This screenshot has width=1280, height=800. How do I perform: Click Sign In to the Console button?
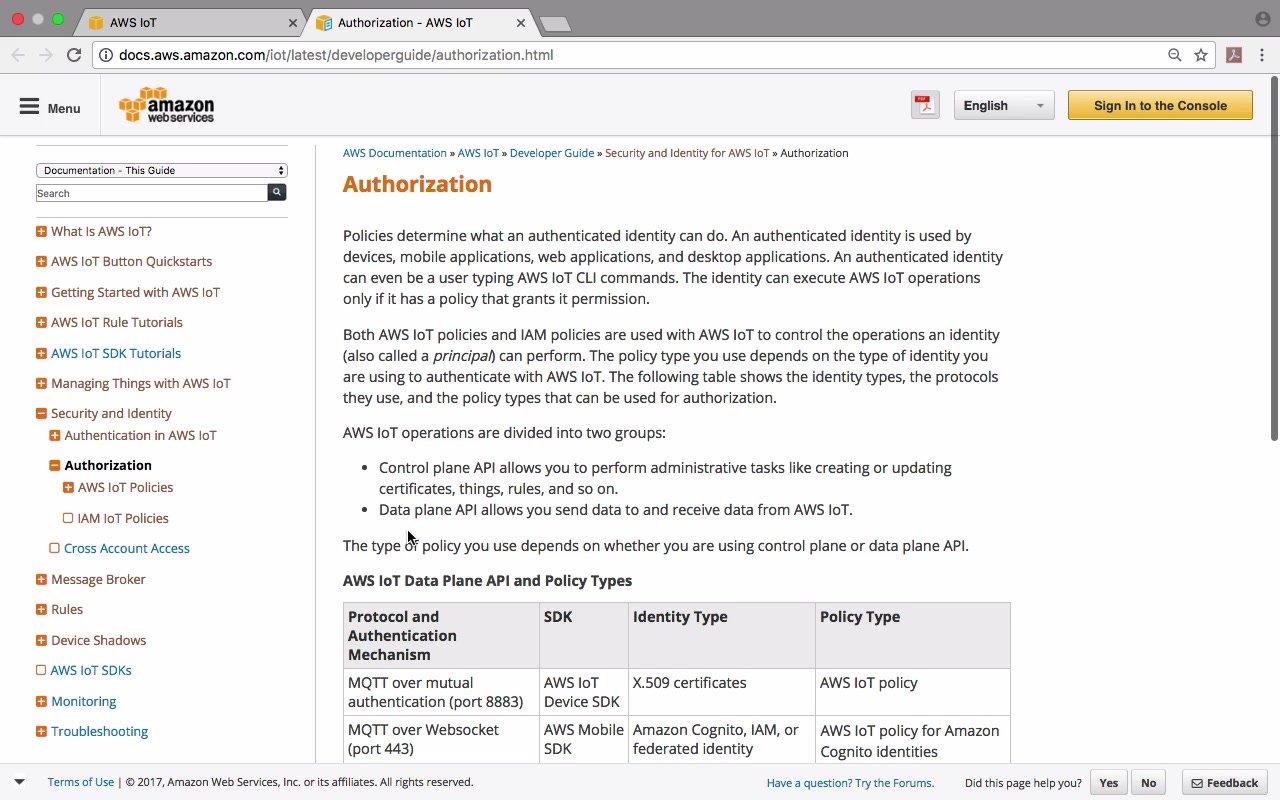1160,105
